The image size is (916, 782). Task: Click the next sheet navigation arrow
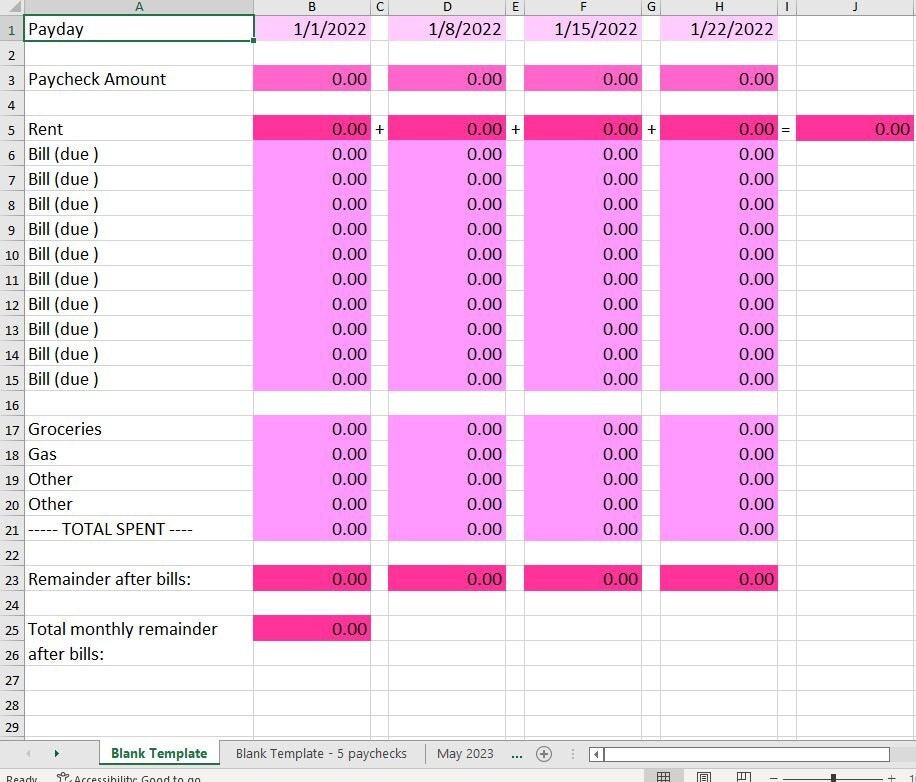(57, 753)
